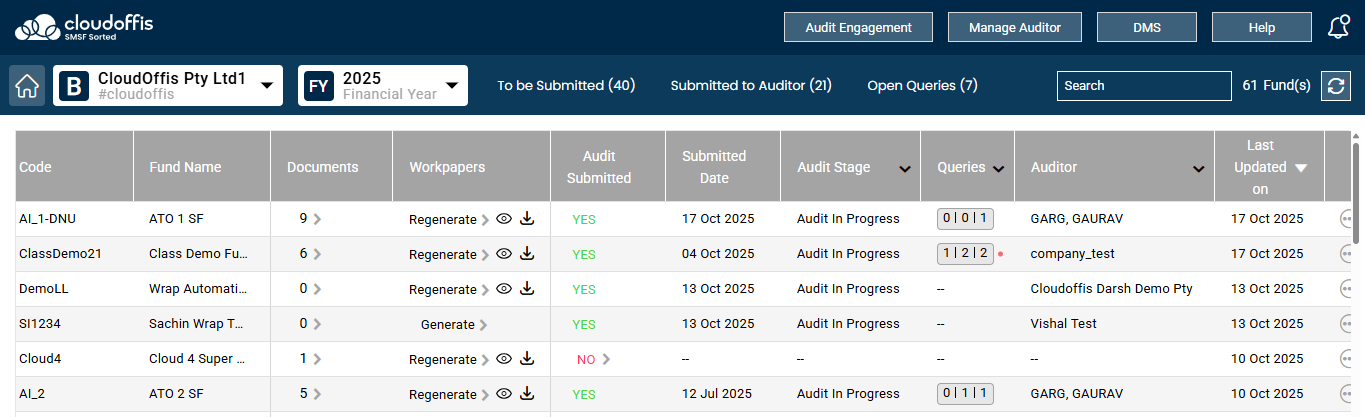Open the Audit Stage column filter
This screenshot has height=417, width=1365.
pos(904,169)
